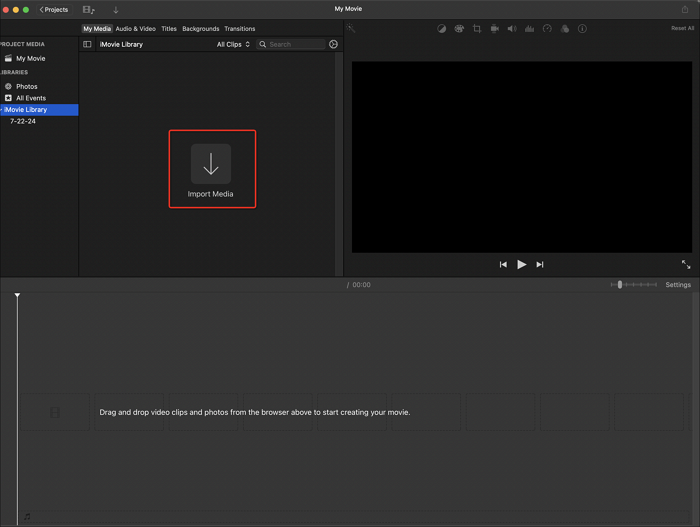700x527 pixels.
Task: Open the Backgrounds tab
Action: [x=200, y=29]
